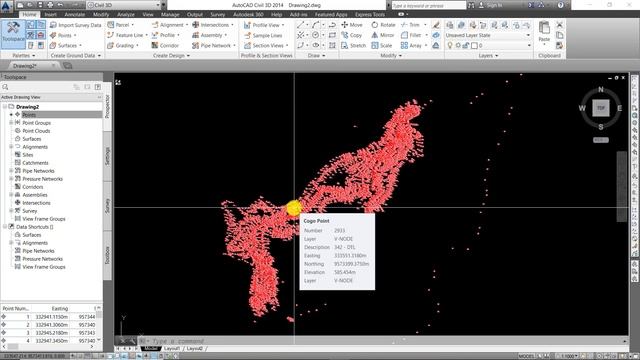Open the application menu A logo

pyautogui.click(x=7, y=6)
